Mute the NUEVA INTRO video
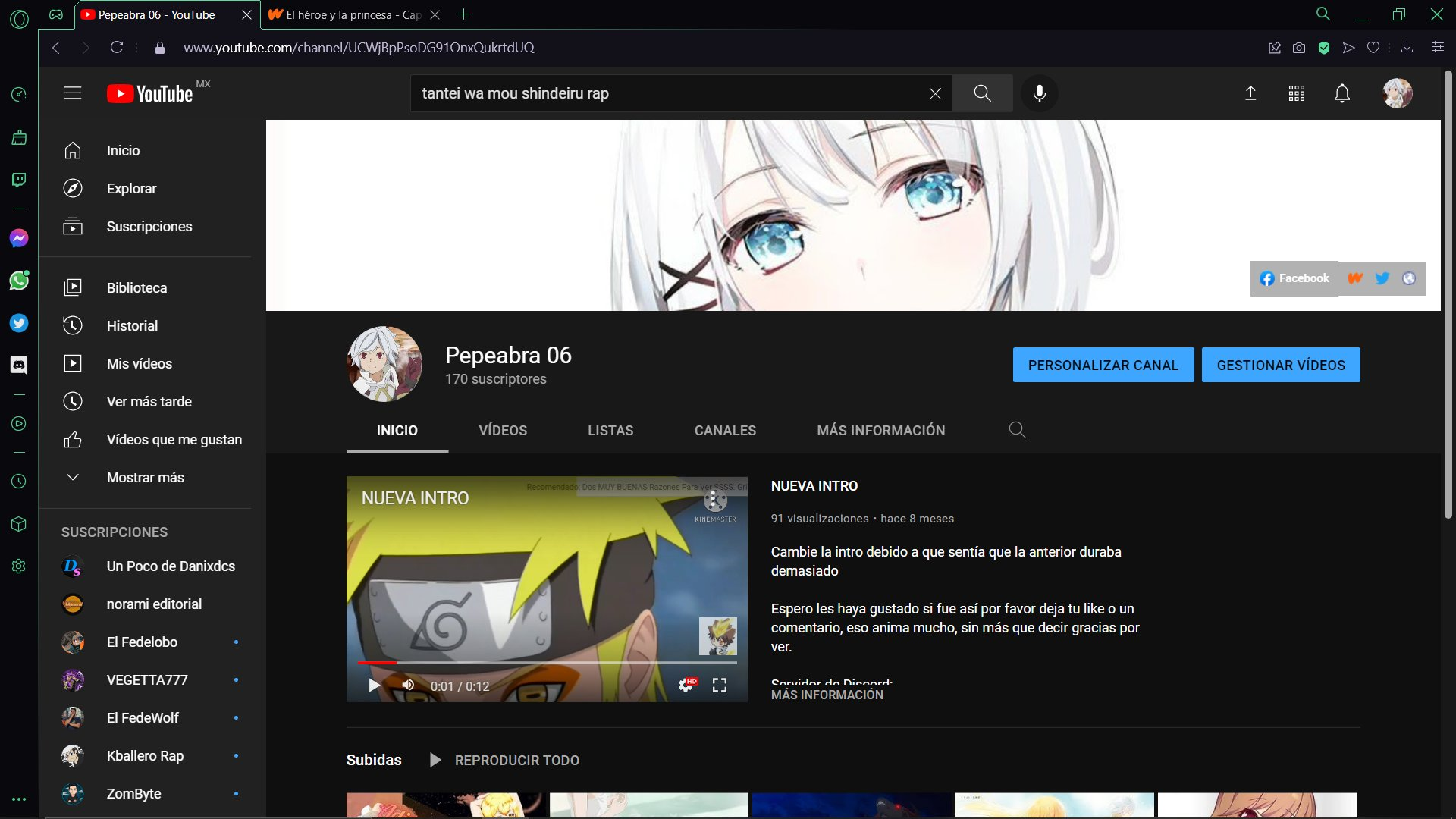Image resolution: width=1456 pixels, height=819 pixels. [x=408, y=686]
